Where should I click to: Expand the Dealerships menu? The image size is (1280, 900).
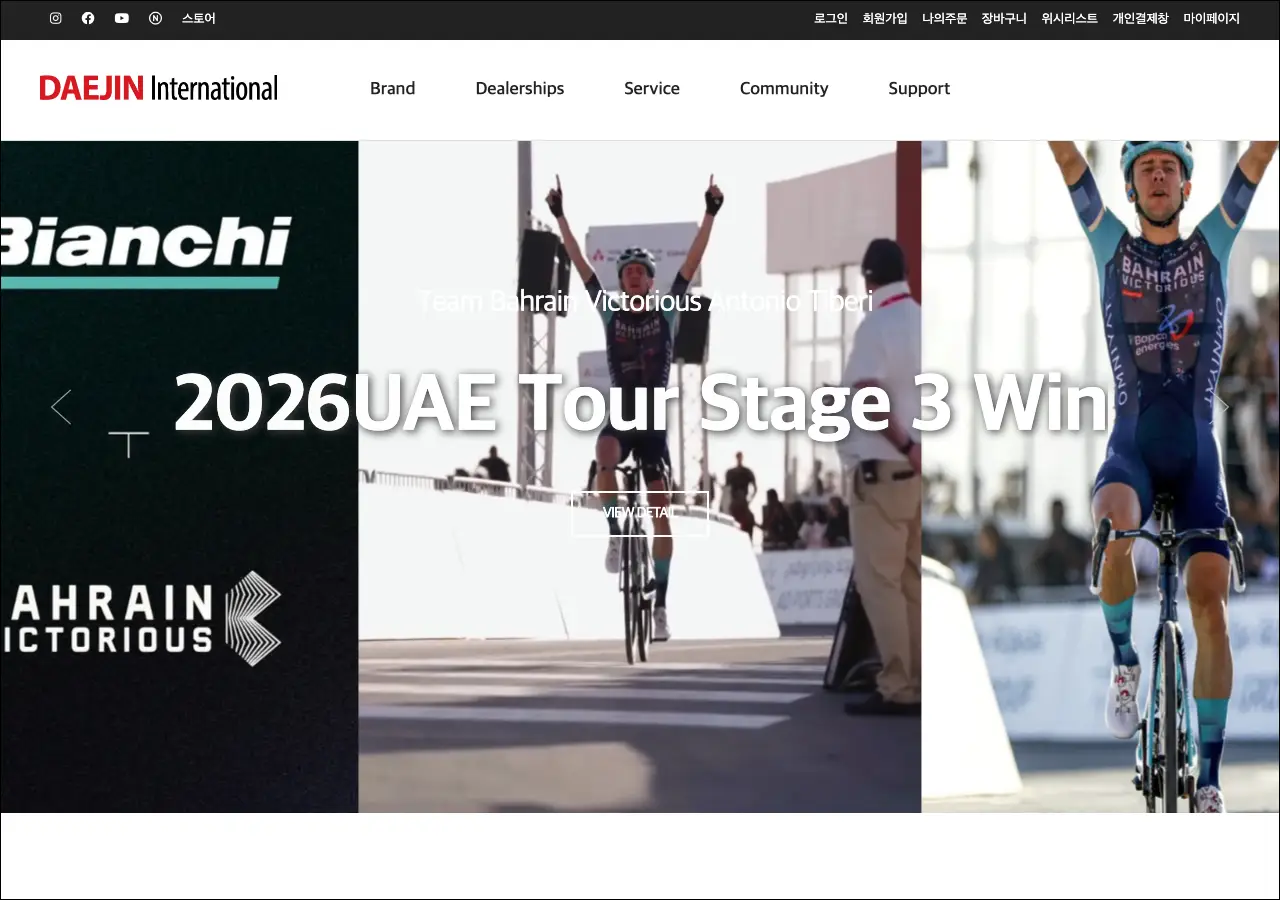[520, 88]
